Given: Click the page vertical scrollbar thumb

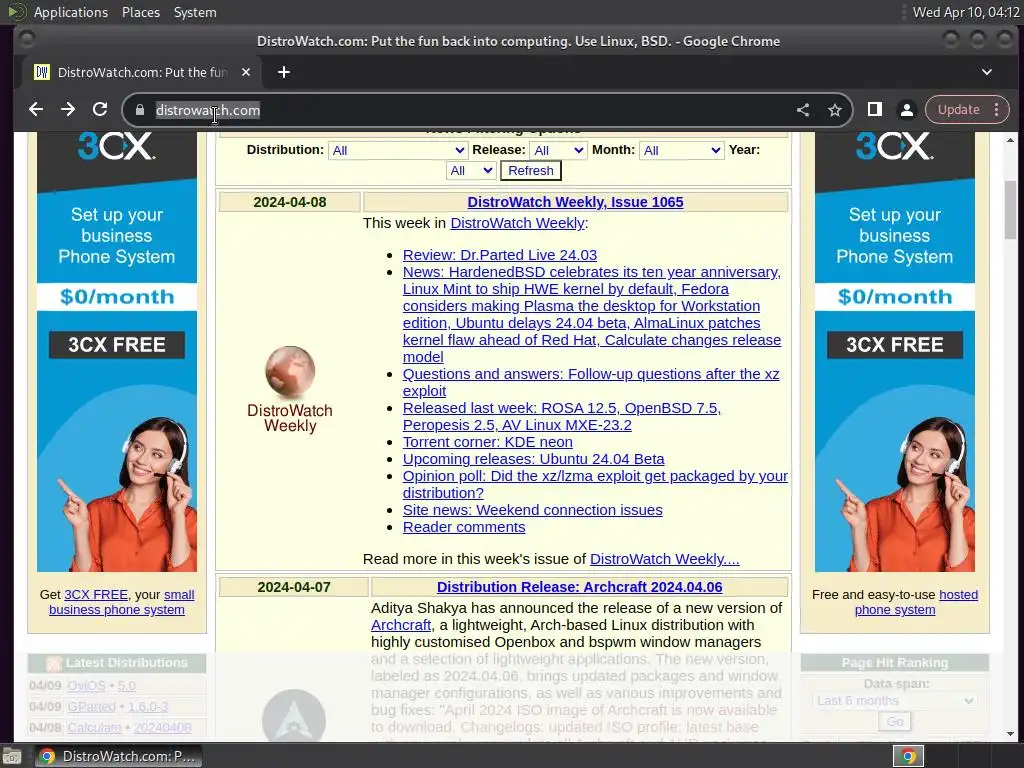Looking at the screenshot, I should (1010, 208).
